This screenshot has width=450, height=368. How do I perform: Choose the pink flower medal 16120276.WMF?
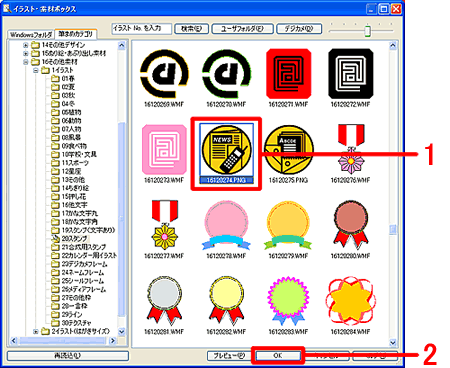click(x=351, y=150)
